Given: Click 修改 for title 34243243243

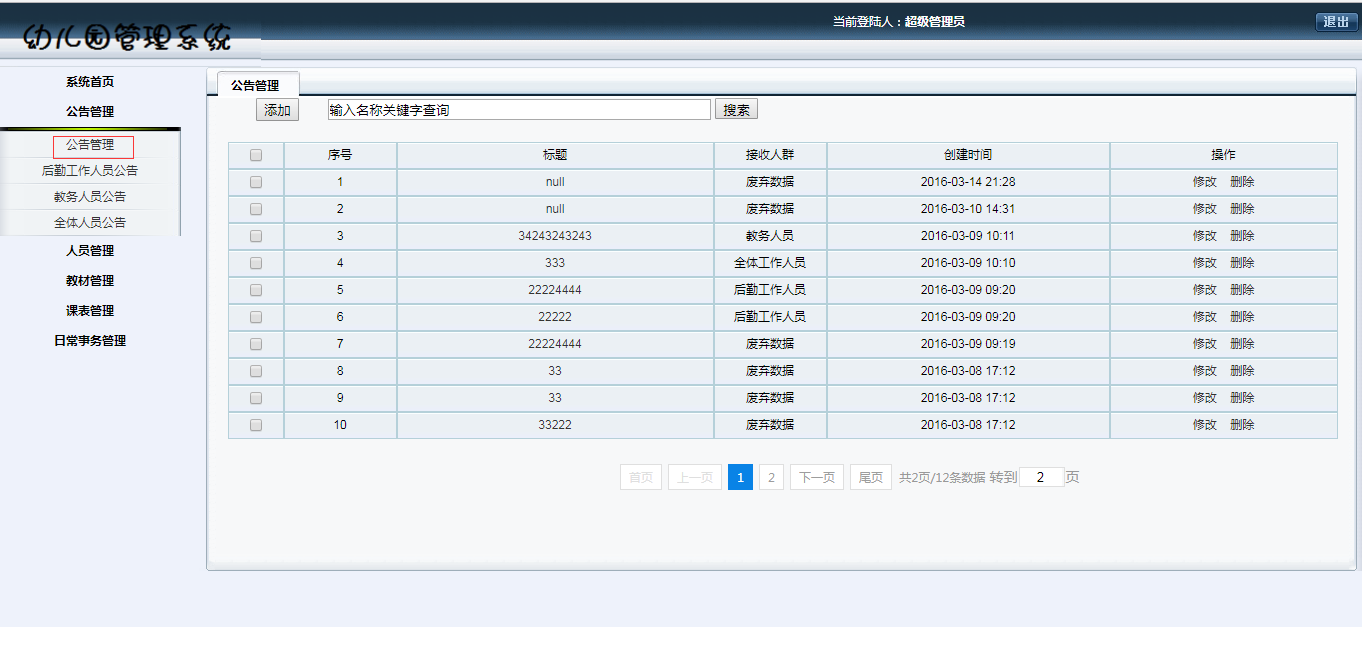Looking at the screenshot, I should point(1205,236).
